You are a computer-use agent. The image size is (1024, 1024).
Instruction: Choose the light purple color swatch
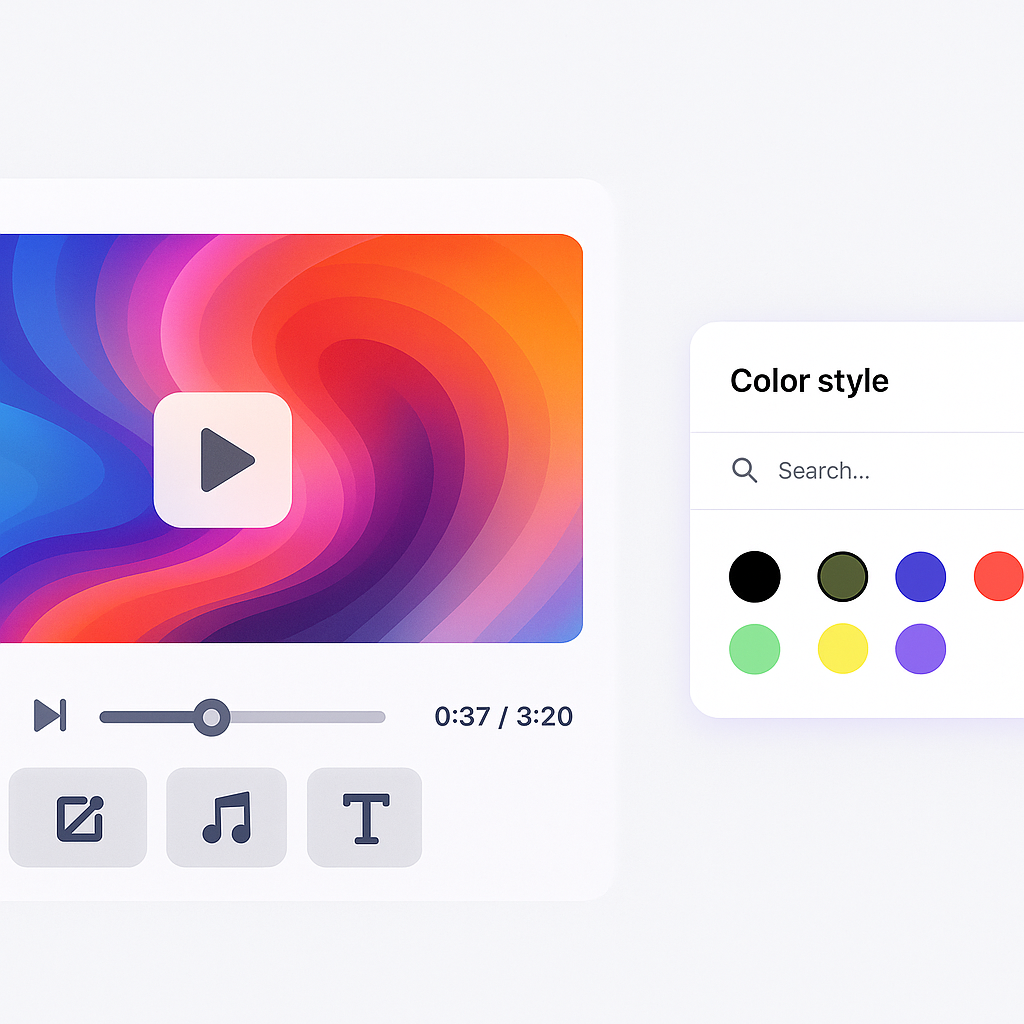point(920,649)
